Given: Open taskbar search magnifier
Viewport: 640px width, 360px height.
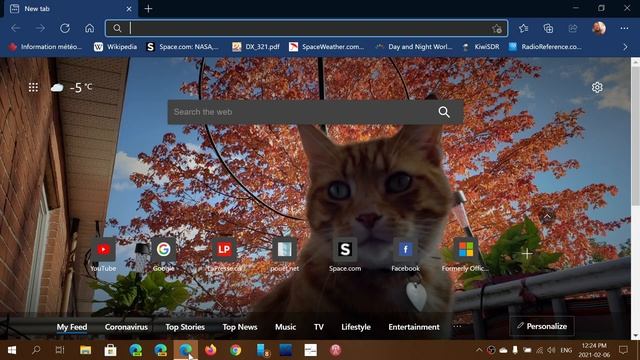Looking at the screenshot, I should [36, 350].
